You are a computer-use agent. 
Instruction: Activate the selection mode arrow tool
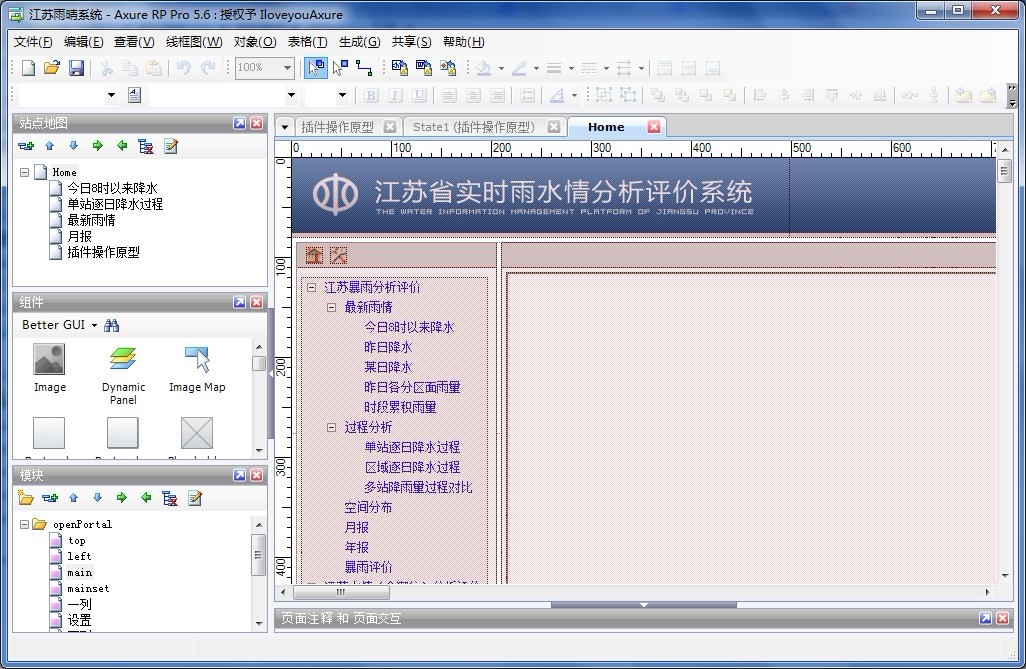[x=316, y=67]
